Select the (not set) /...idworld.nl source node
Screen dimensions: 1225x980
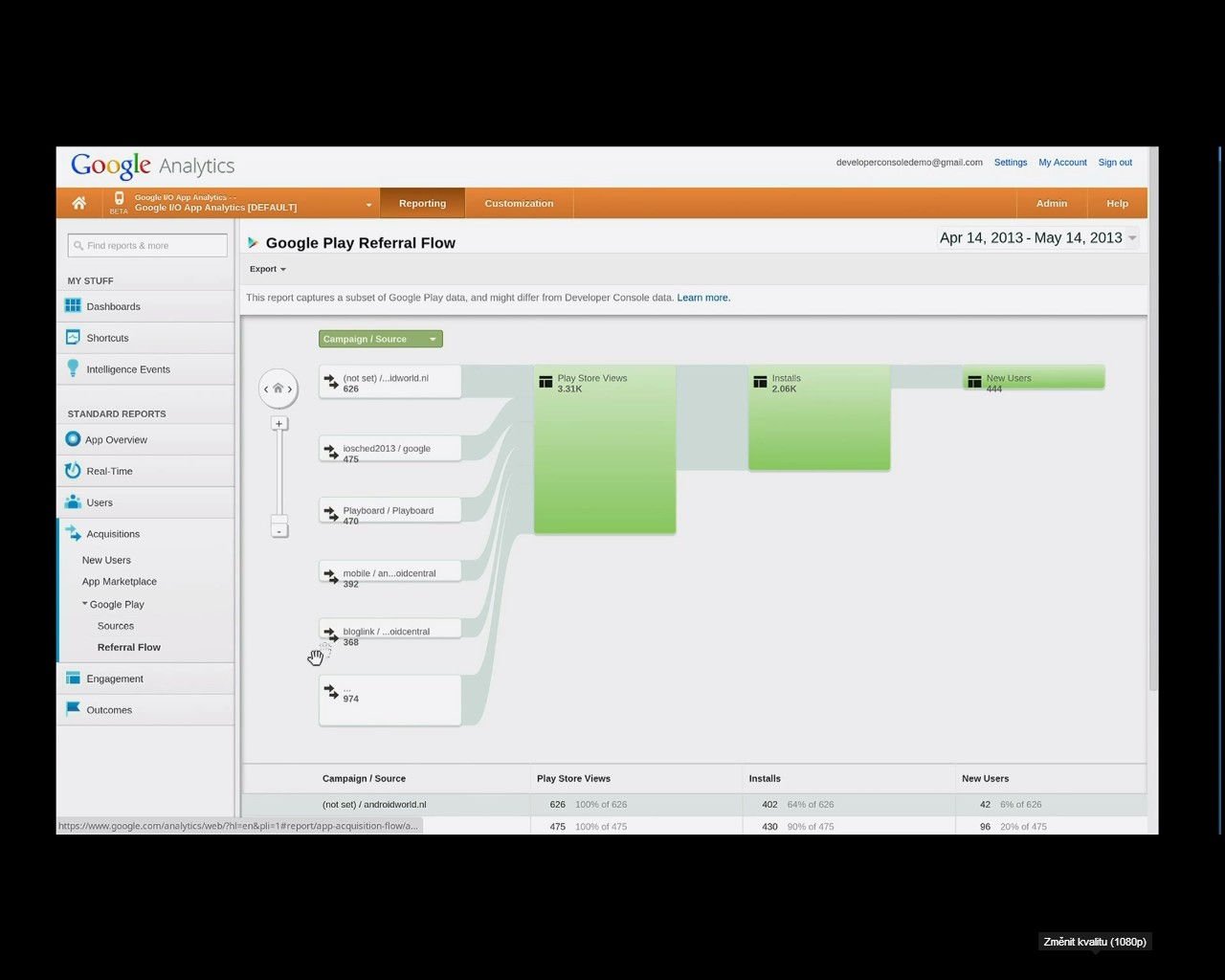(390, 382)
